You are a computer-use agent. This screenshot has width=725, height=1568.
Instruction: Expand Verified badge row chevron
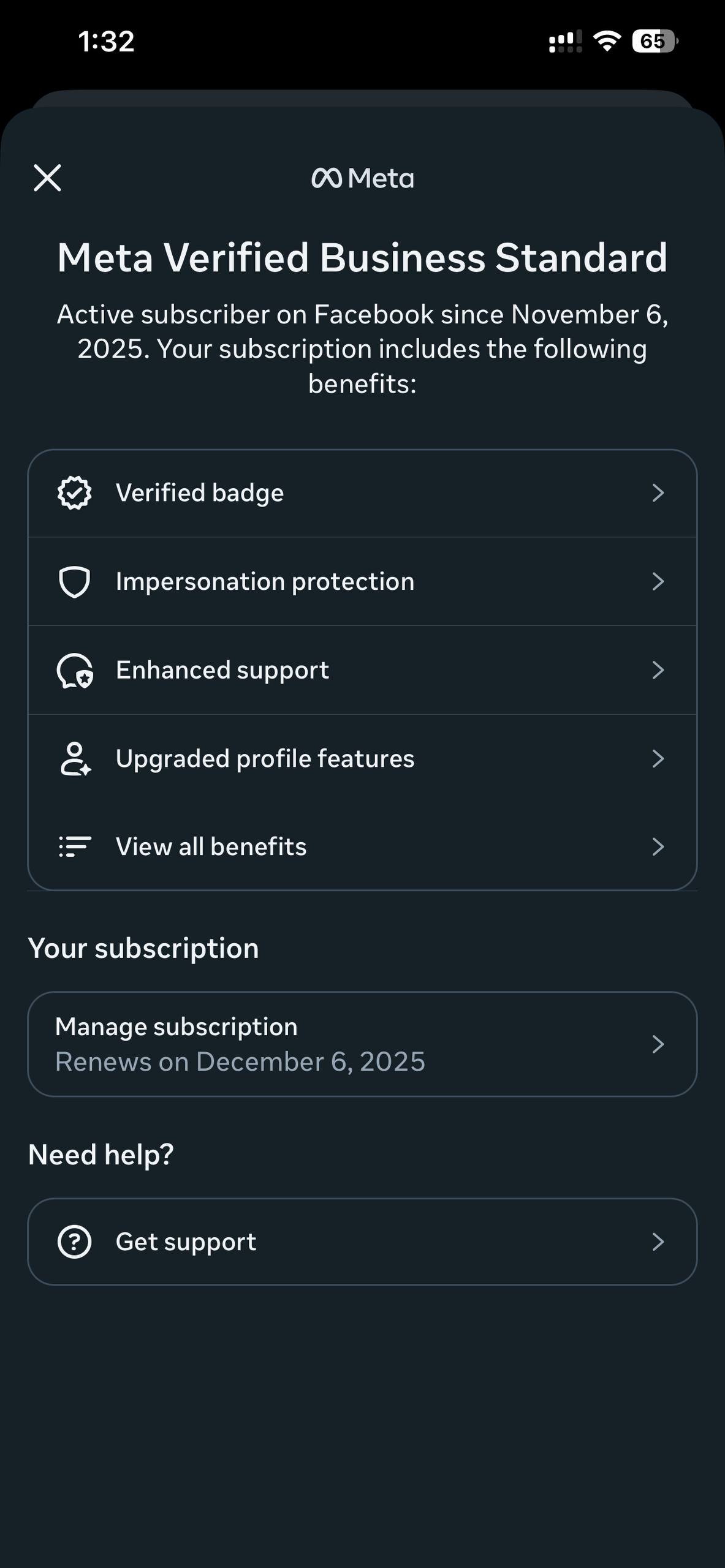click(x=658, y=493)
